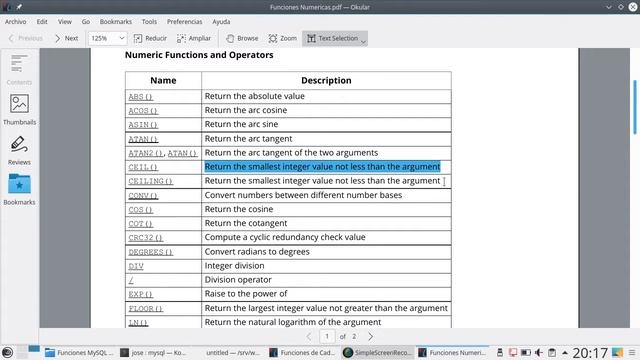Click the vertical document scrollbar handle
This screenshot has height=360, width=640.
click(635, 107)
